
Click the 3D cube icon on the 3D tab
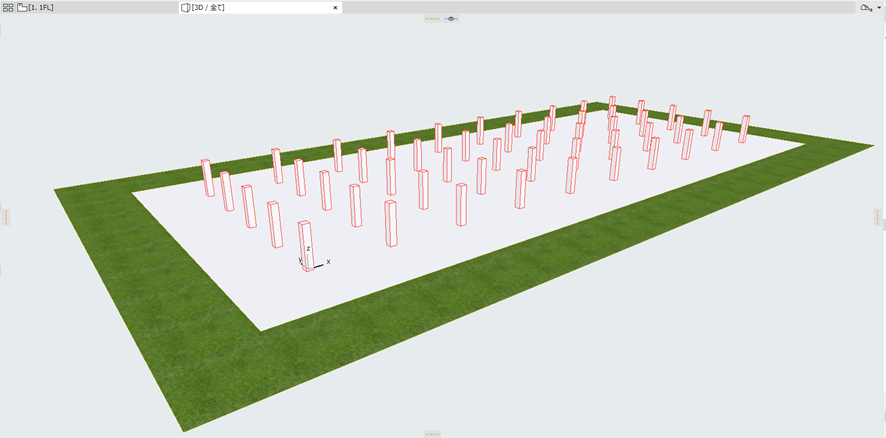tap(185, 7)
